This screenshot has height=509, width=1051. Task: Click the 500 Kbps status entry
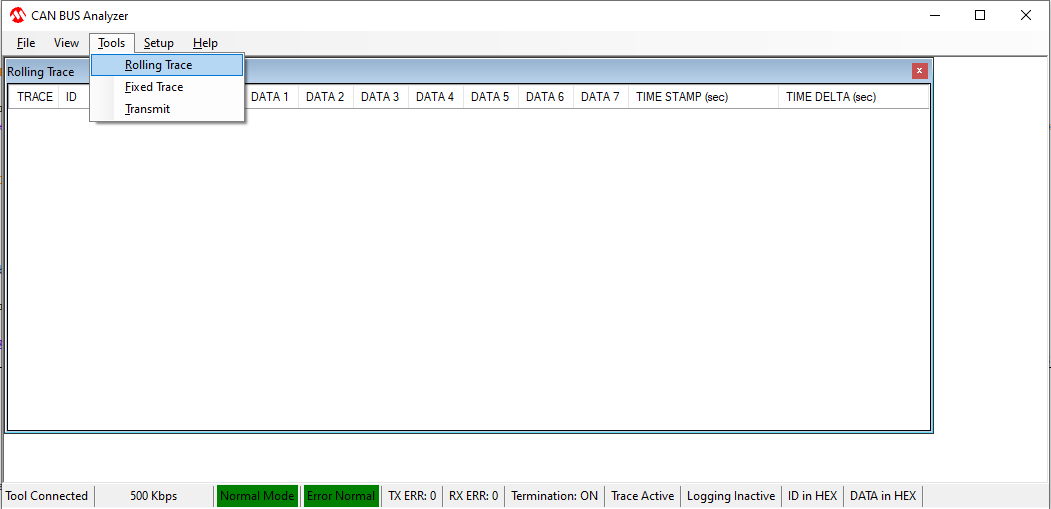153,496
